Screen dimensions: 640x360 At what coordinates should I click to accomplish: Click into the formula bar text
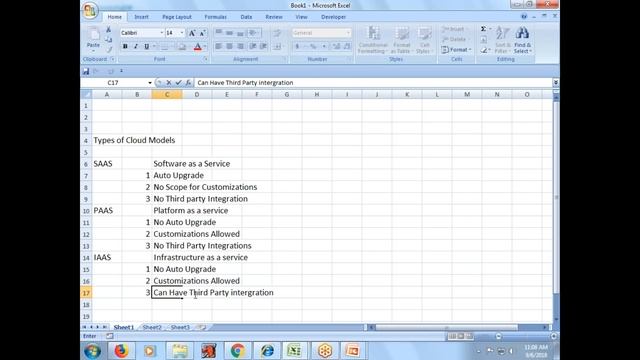click(245, 82)
